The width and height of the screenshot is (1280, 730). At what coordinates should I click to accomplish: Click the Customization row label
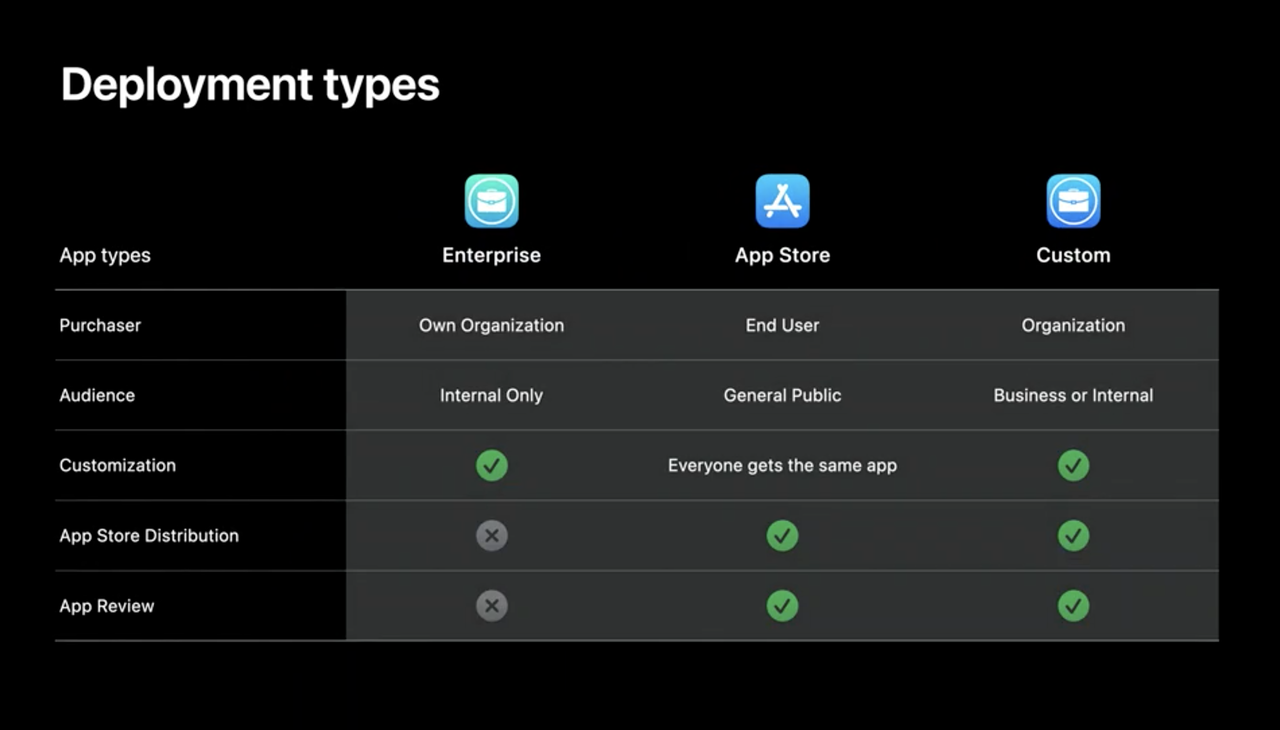click(x=117, y=465)
